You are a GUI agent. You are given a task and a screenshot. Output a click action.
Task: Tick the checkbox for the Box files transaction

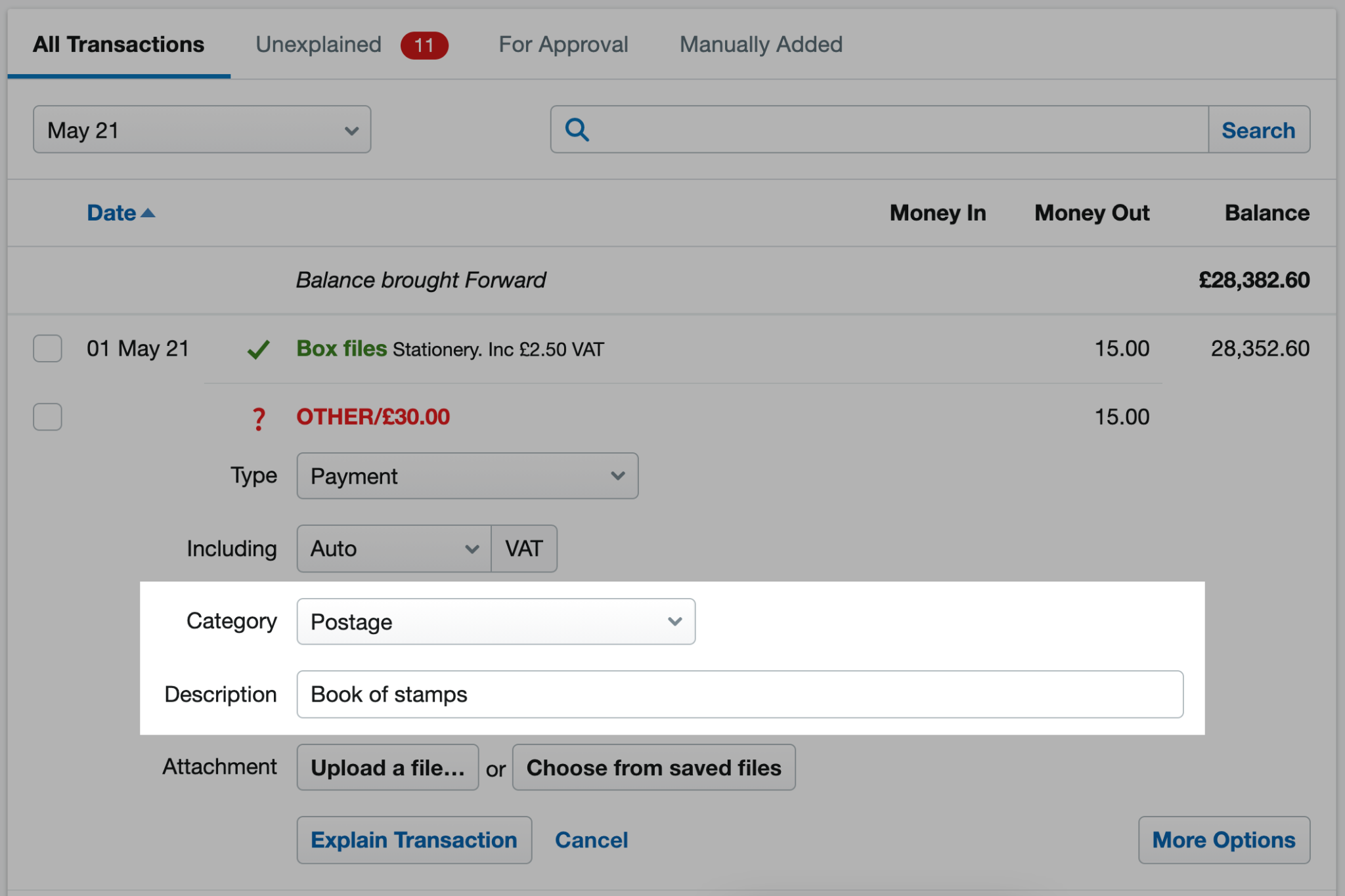coord(47,349)
